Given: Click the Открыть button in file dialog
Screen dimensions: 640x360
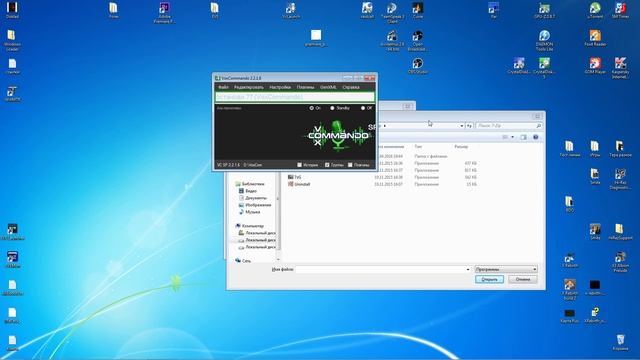Looking at the screenshot, I should click(489, 280).
